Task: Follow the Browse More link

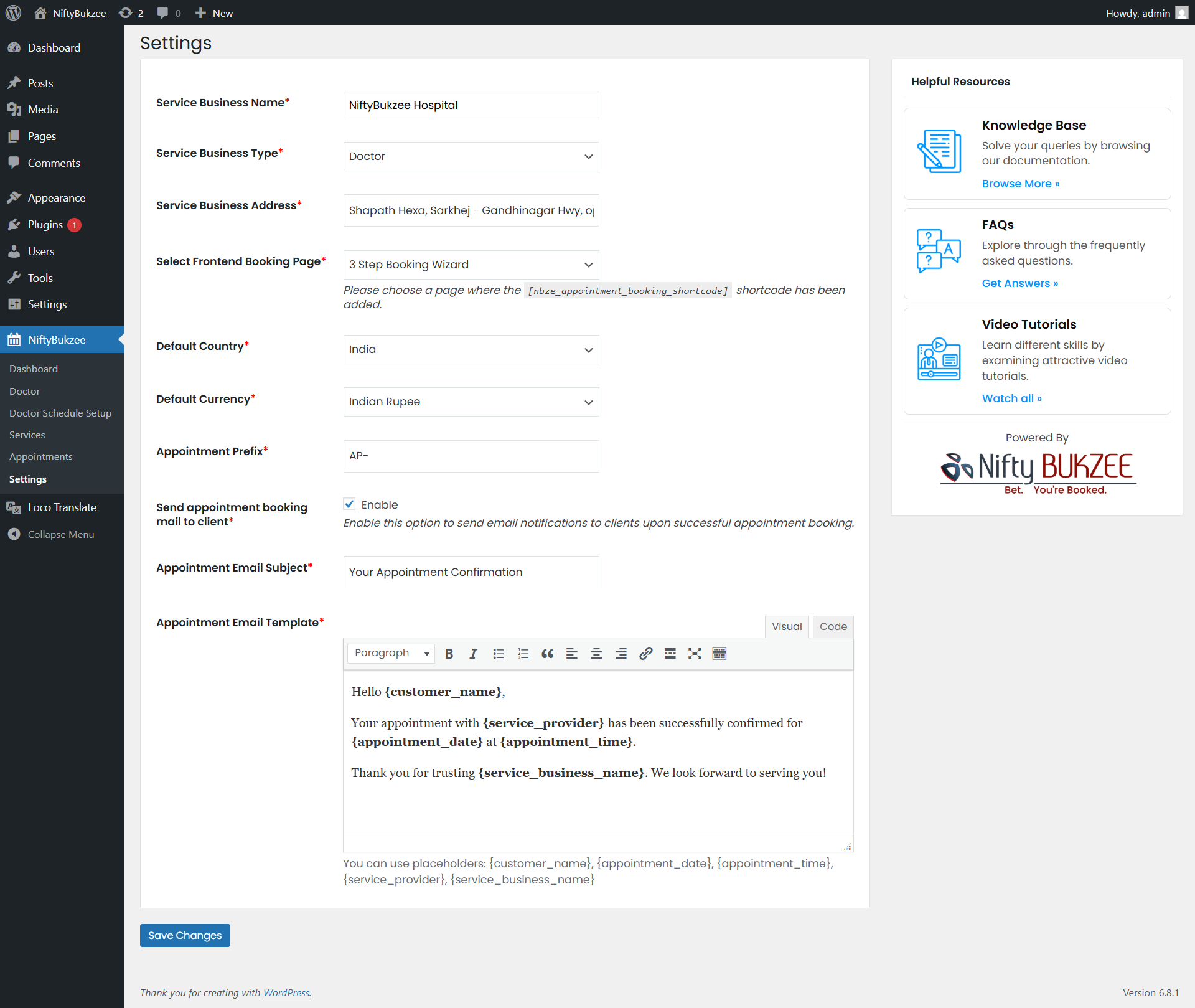Action: coord(1020,184)
